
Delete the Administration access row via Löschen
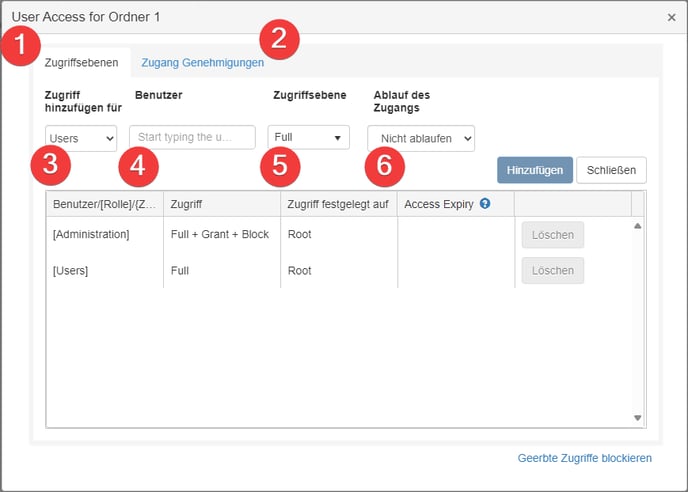552,235
